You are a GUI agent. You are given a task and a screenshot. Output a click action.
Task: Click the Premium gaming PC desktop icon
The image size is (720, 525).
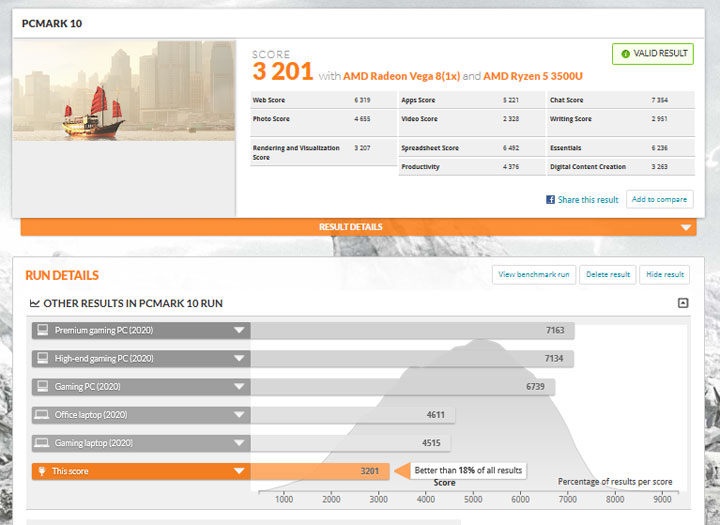[x=42, y=330]
